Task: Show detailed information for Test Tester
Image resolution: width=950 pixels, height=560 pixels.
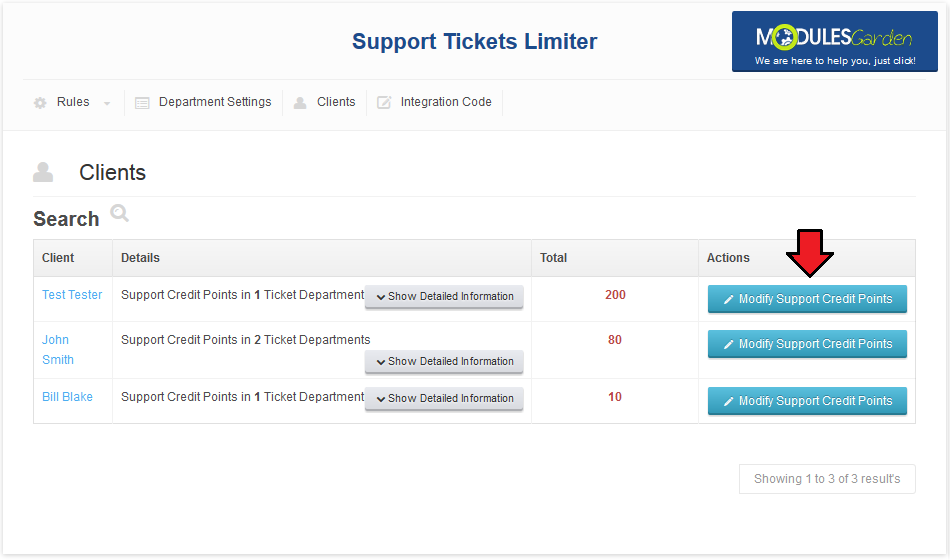Action: coord(444,296)
